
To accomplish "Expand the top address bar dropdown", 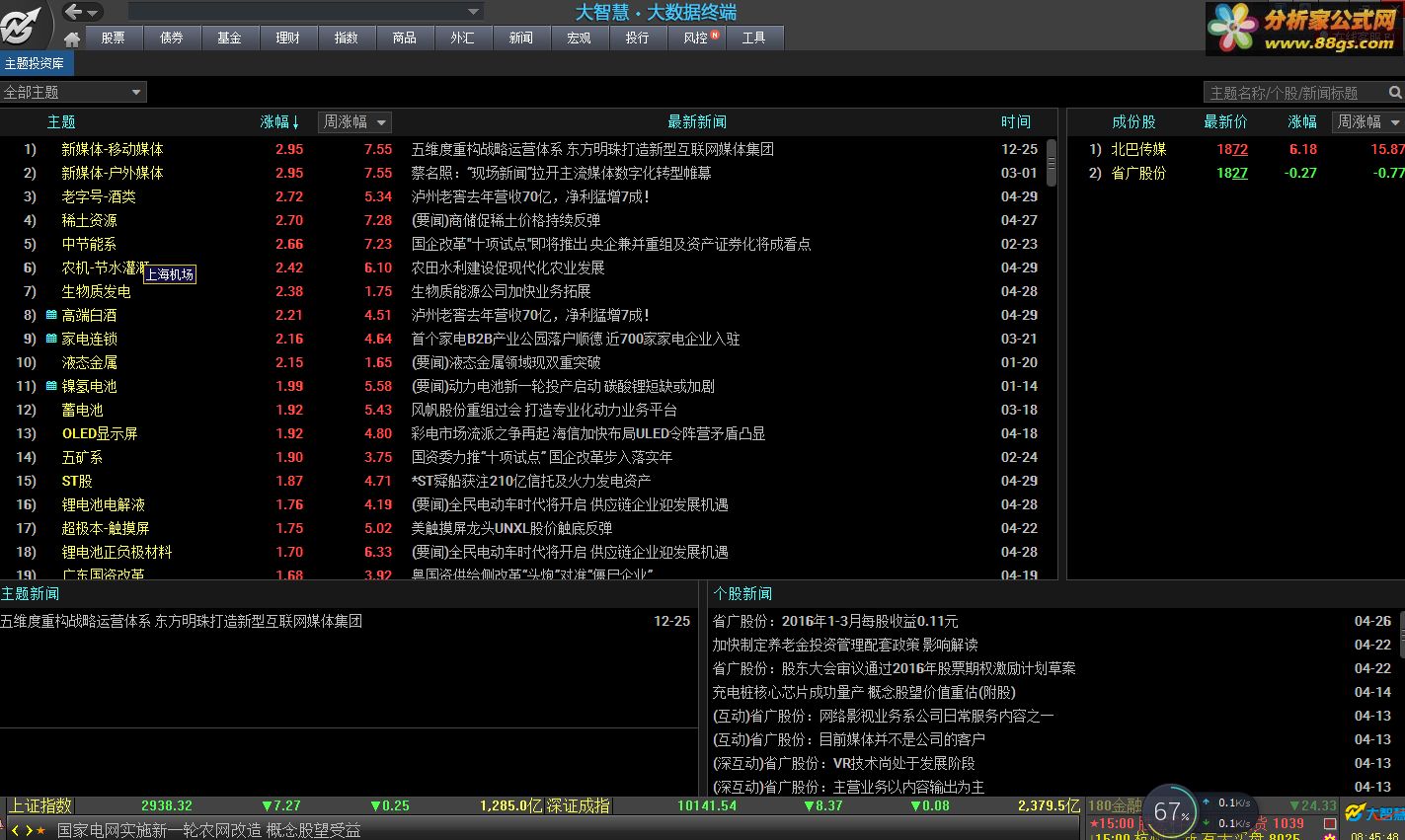I will point(474,12).
